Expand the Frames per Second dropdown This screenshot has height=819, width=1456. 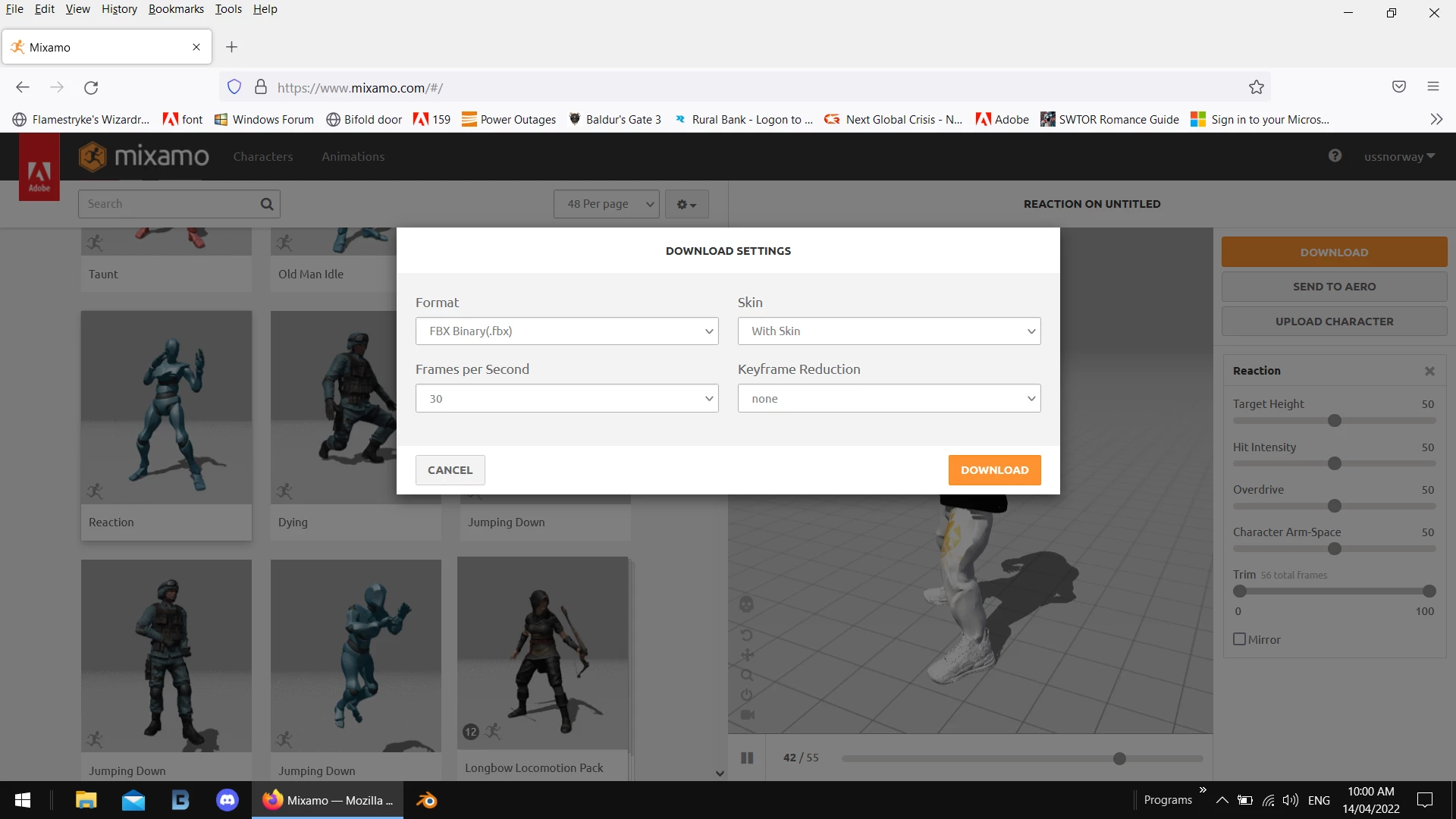tap(566, 399)
